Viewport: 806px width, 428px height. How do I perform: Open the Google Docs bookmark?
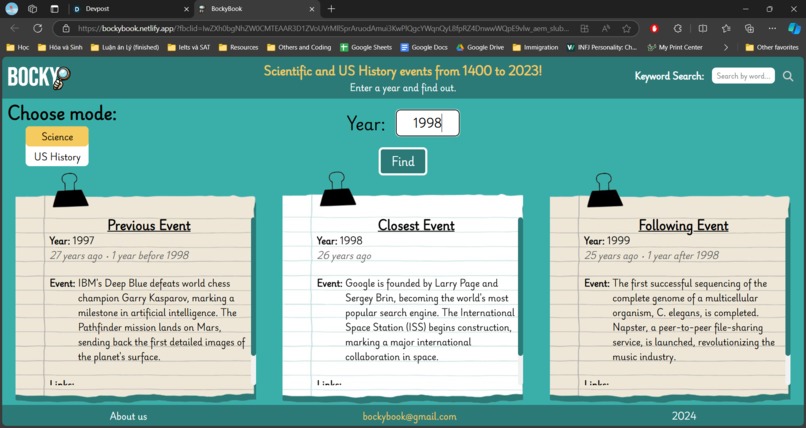pyautogui.click(x=424, y=47)
